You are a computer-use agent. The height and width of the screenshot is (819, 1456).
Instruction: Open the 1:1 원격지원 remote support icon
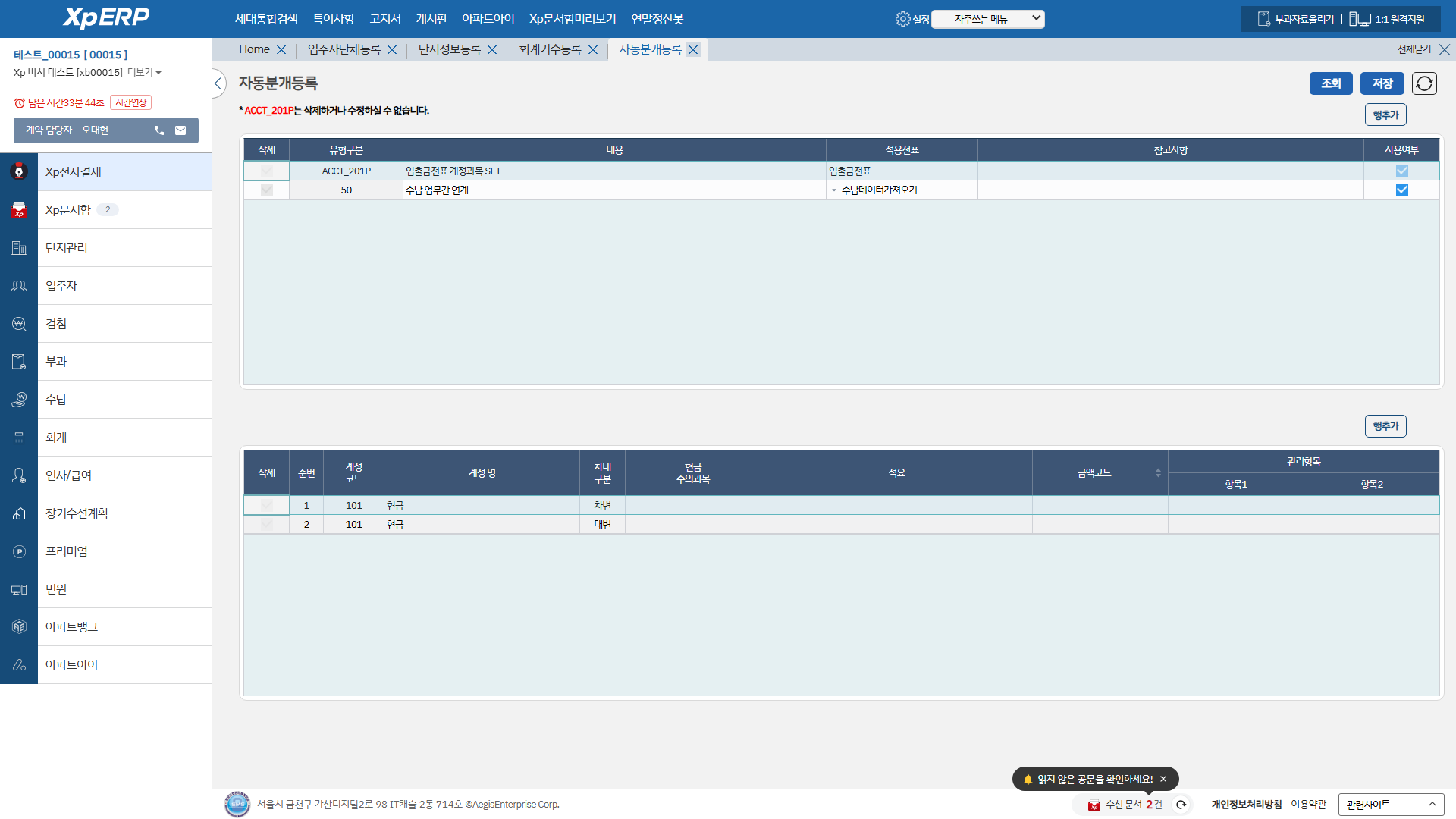pyautogui.click(x=1360, y=19)
